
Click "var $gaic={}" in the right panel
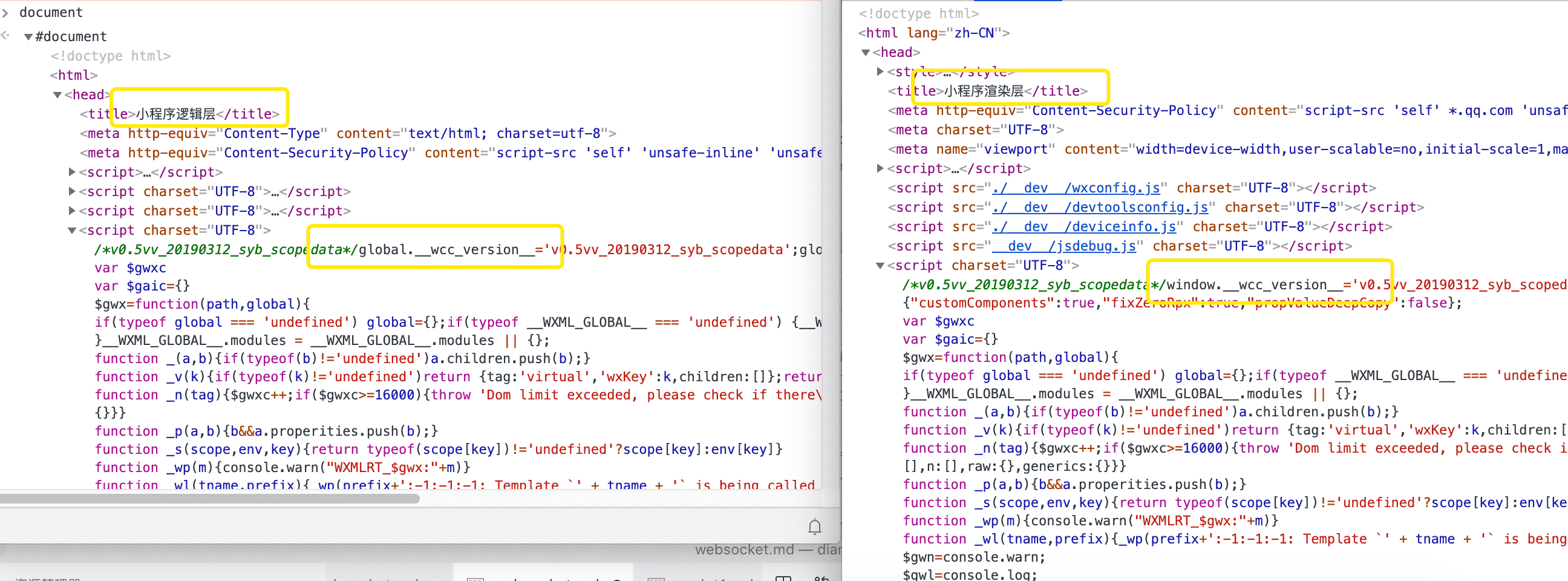click(950, 340)
